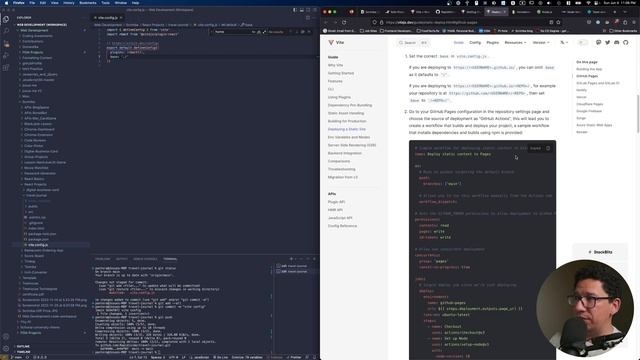Switch to the PROBLEMS panel tab
The height and width of the screenshot is (360, 640).
(102, 259)
